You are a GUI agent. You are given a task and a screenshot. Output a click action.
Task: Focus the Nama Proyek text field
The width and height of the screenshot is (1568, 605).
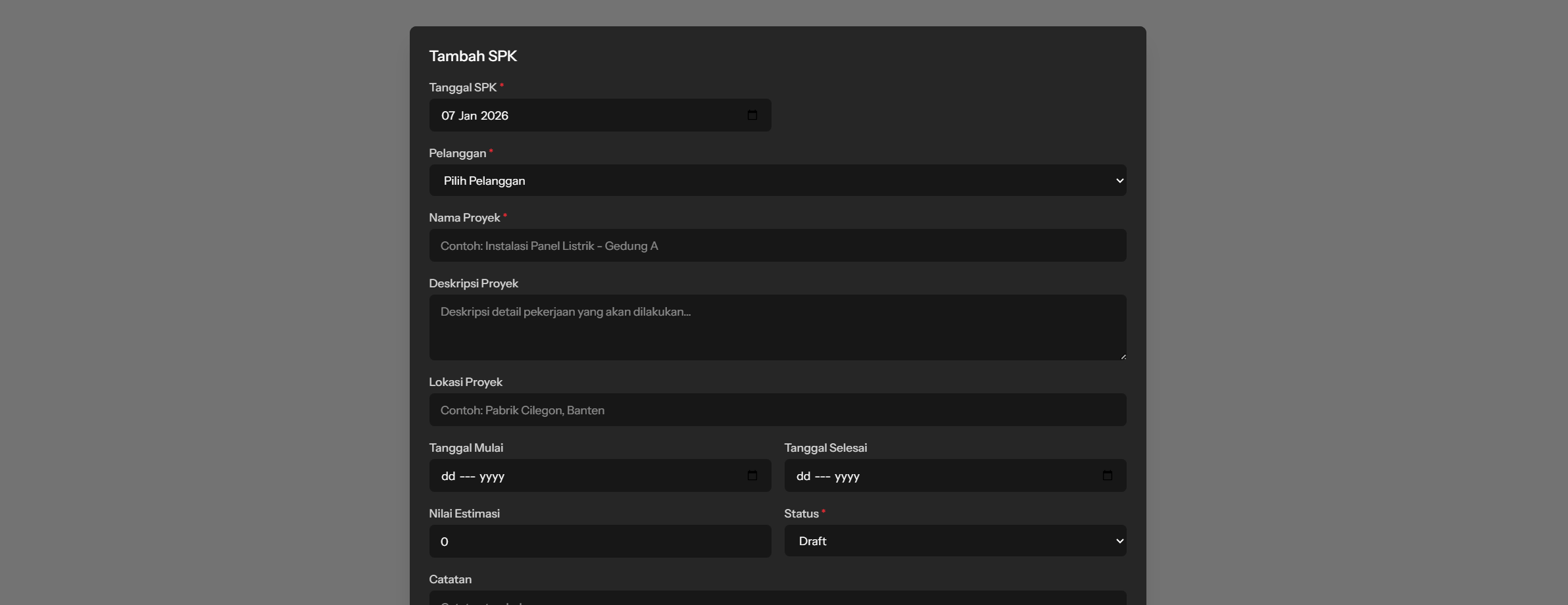[777, 245]
